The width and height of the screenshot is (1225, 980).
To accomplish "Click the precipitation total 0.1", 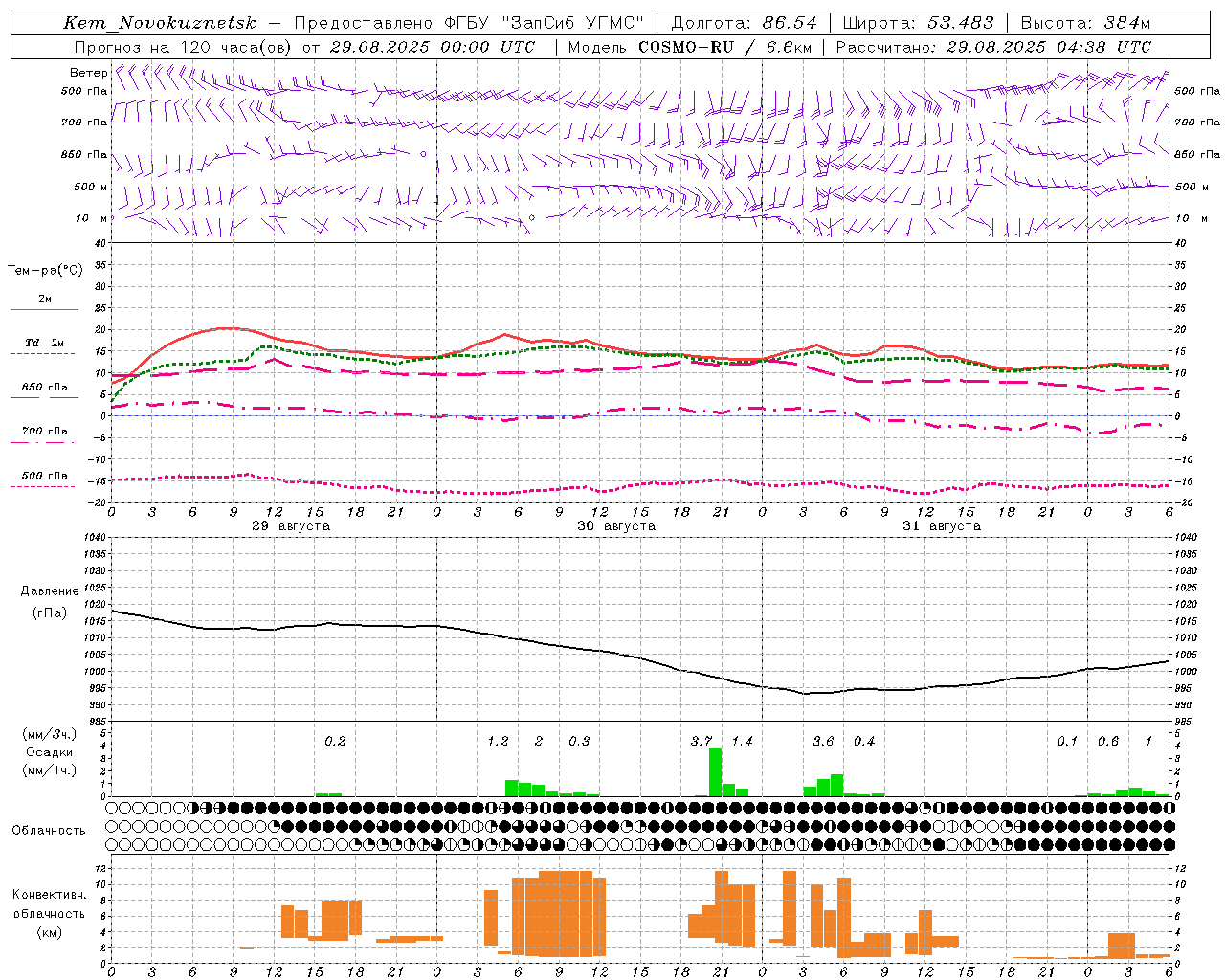I will coord(1067,742).
